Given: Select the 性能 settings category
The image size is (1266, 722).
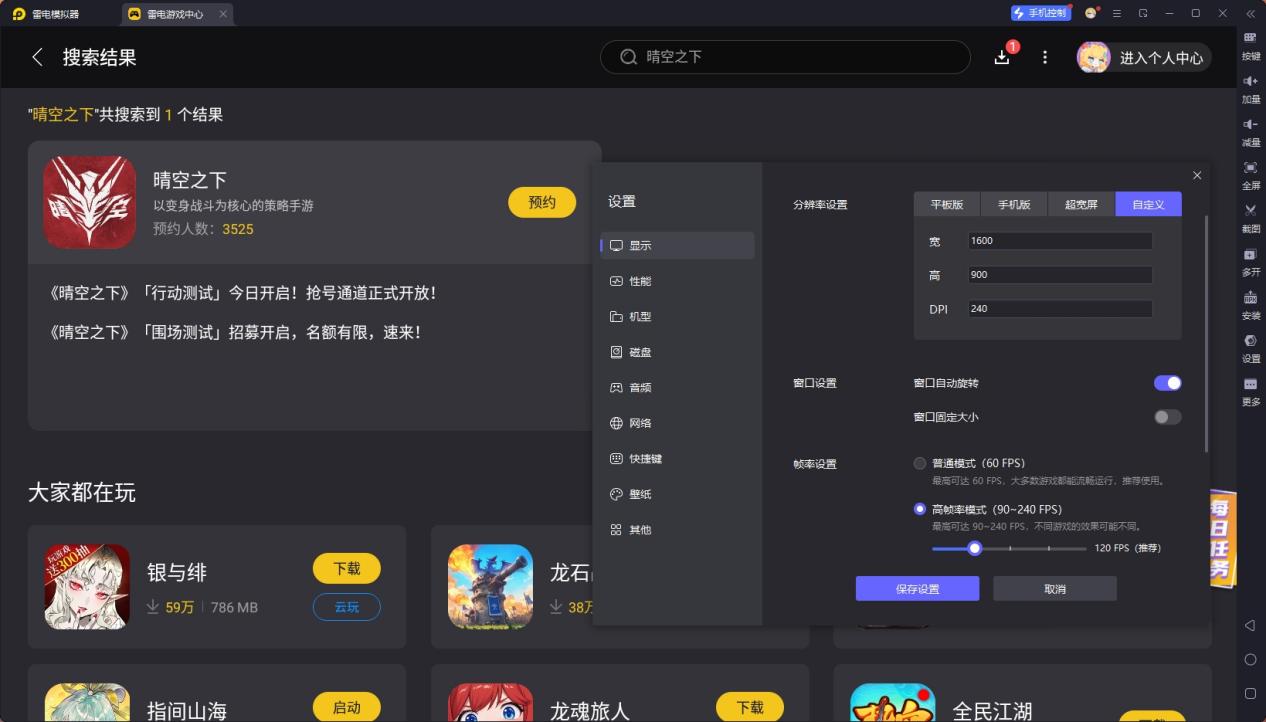Looking at the screenshot, I should 677,281.
